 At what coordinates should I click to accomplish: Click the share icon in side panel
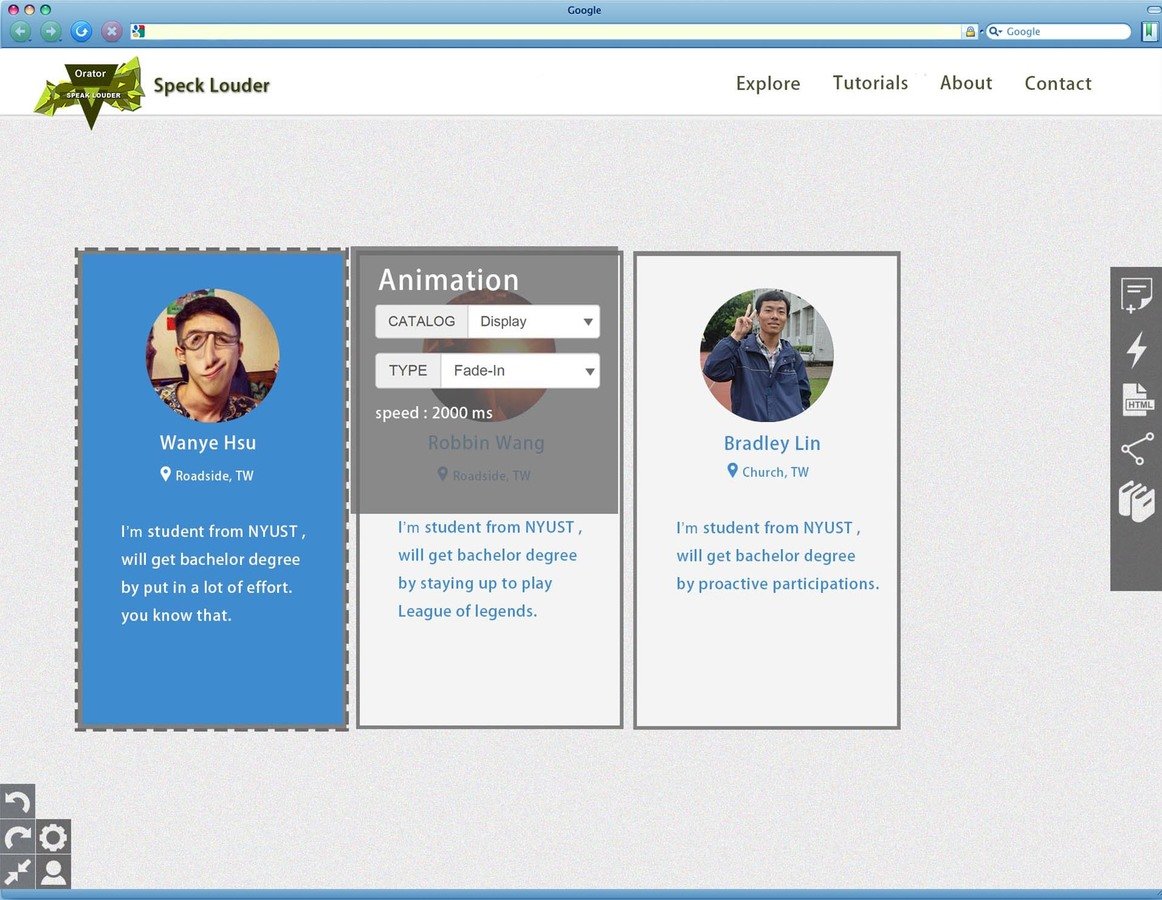pyautogui.click(x=1137, y=449)
